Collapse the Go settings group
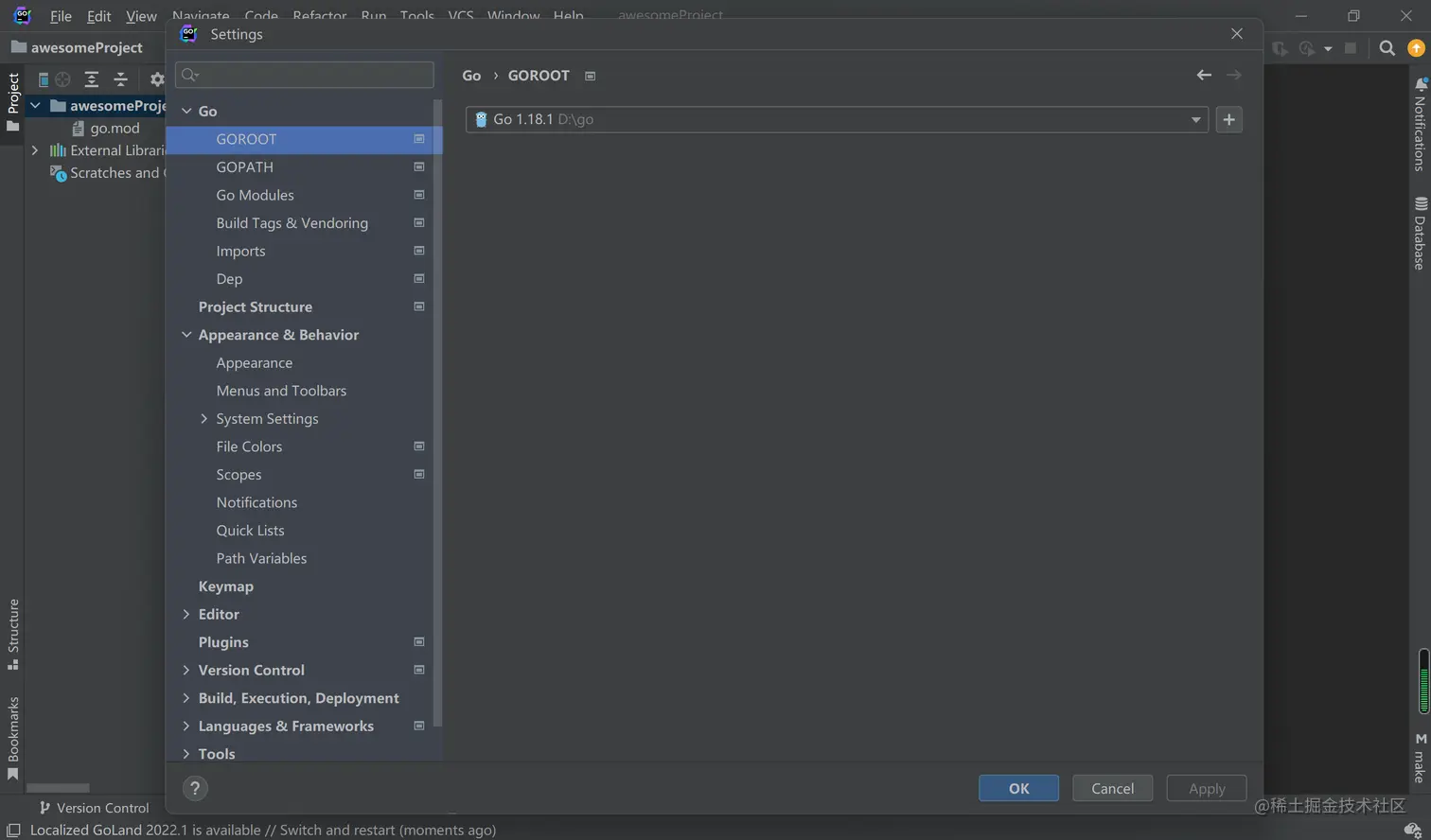1431x840 pixels. pyautogui.click(x=186, y=111)
